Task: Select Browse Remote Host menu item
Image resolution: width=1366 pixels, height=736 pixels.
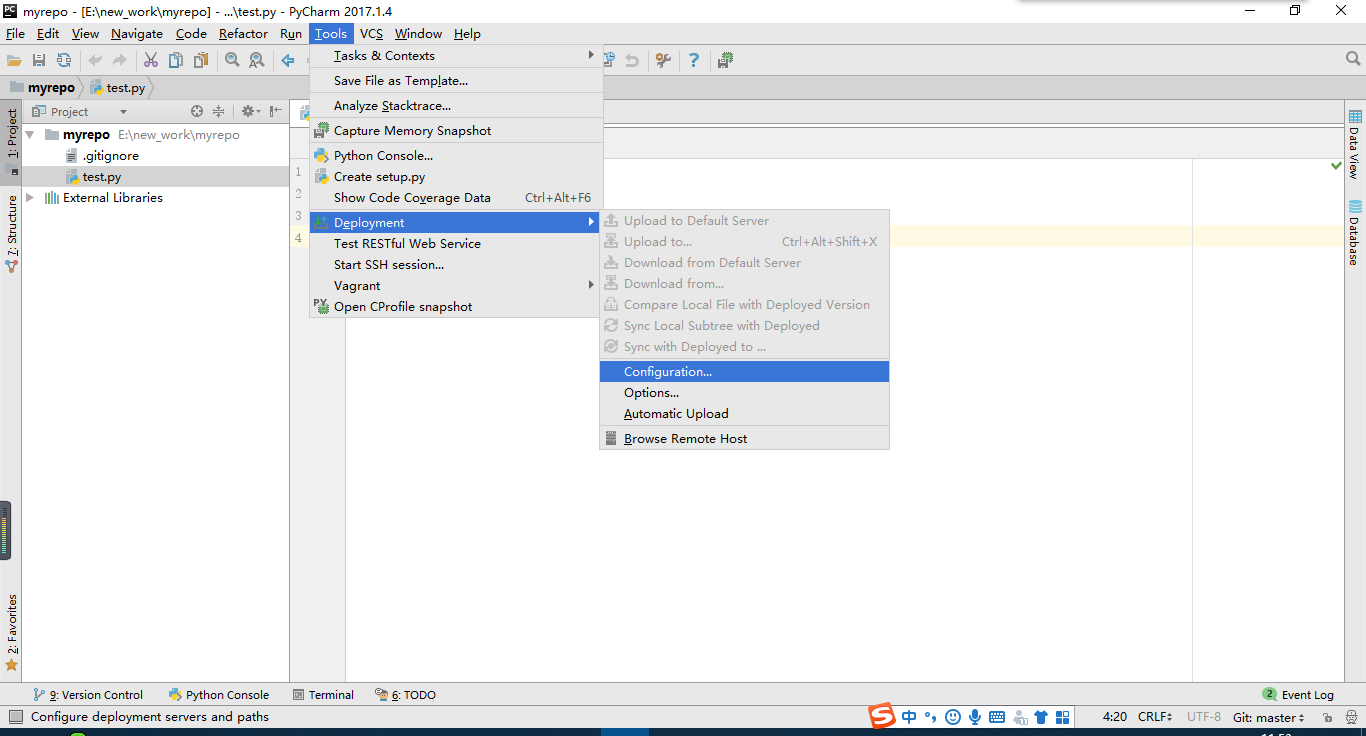Action: (x=744, y=439)
